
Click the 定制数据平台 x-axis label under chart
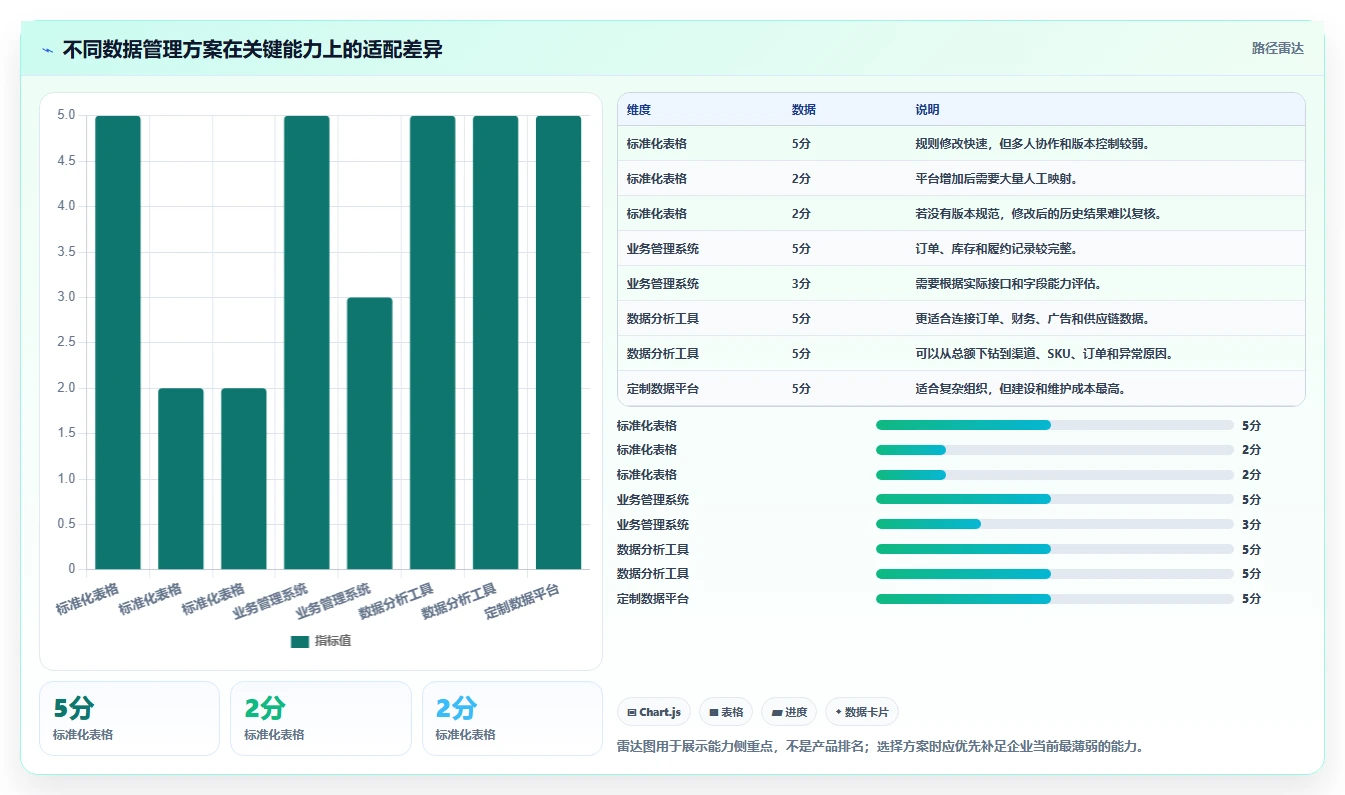(x=522, y=601)
